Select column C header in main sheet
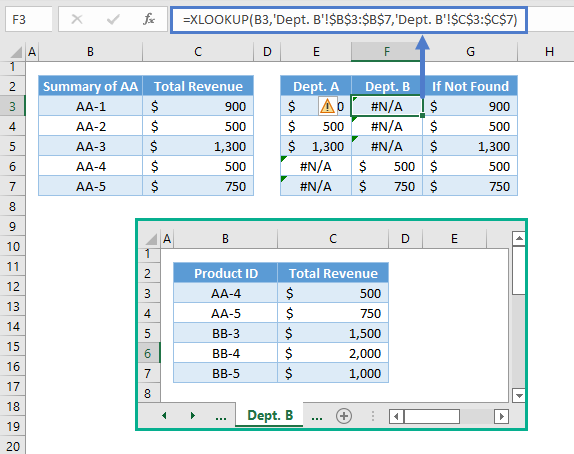Image resolution: width=574 pixels, height=454 pixels. click(x=198, y=52)
